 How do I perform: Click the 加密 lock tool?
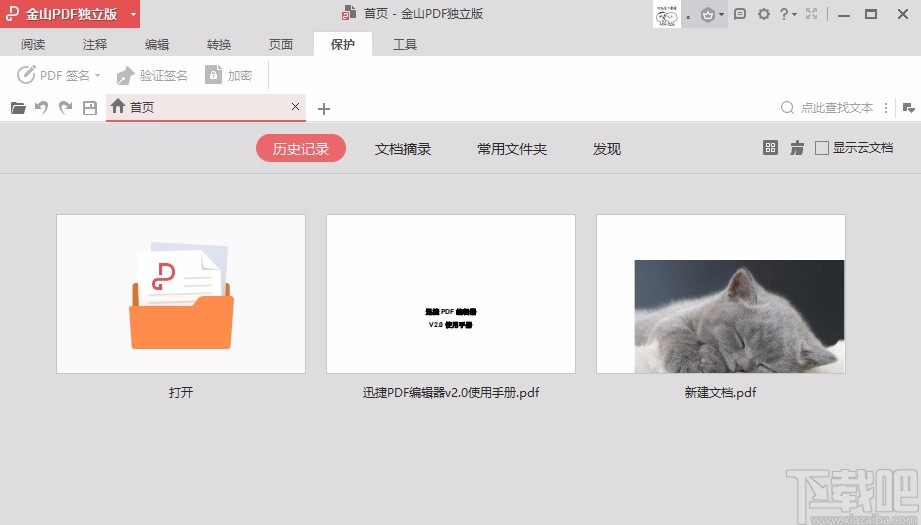coord(228,75)
